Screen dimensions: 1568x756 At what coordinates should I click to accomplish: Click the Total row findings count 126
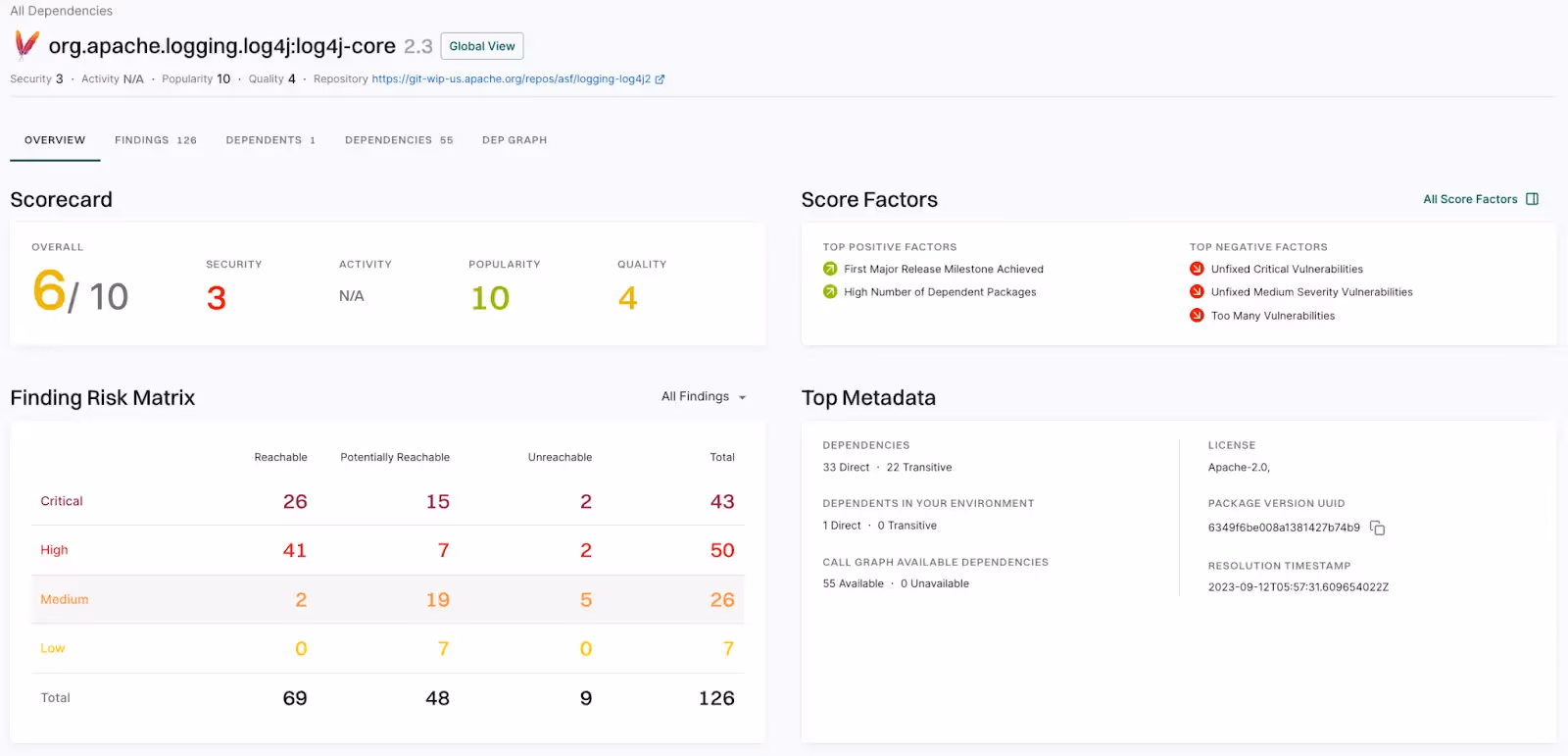[x=716, y=698]
